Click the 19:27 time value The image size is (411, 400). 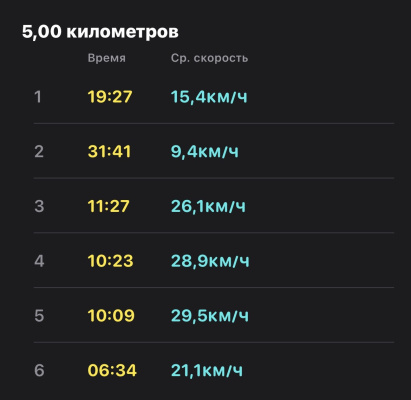110,97
